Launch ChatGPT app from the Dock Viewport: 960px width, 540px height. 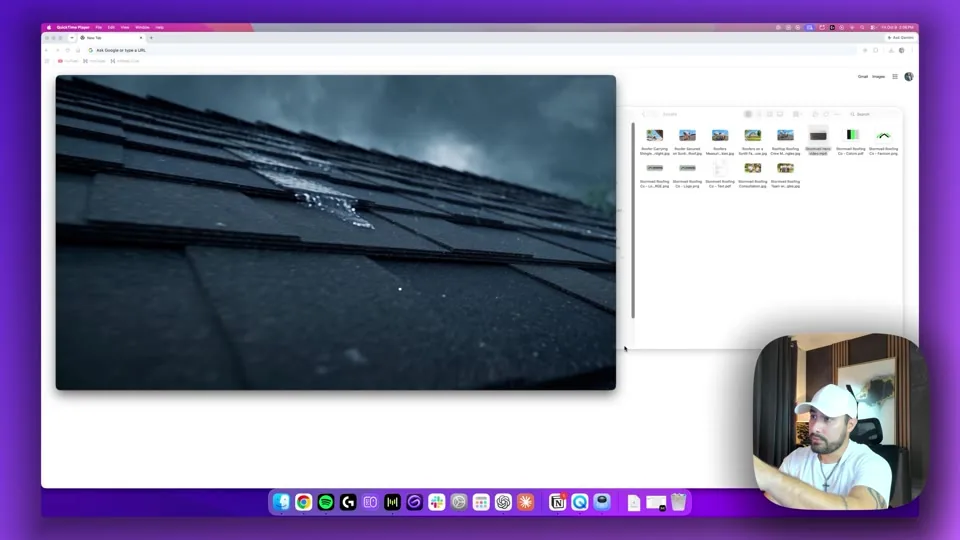coord(503,502)
